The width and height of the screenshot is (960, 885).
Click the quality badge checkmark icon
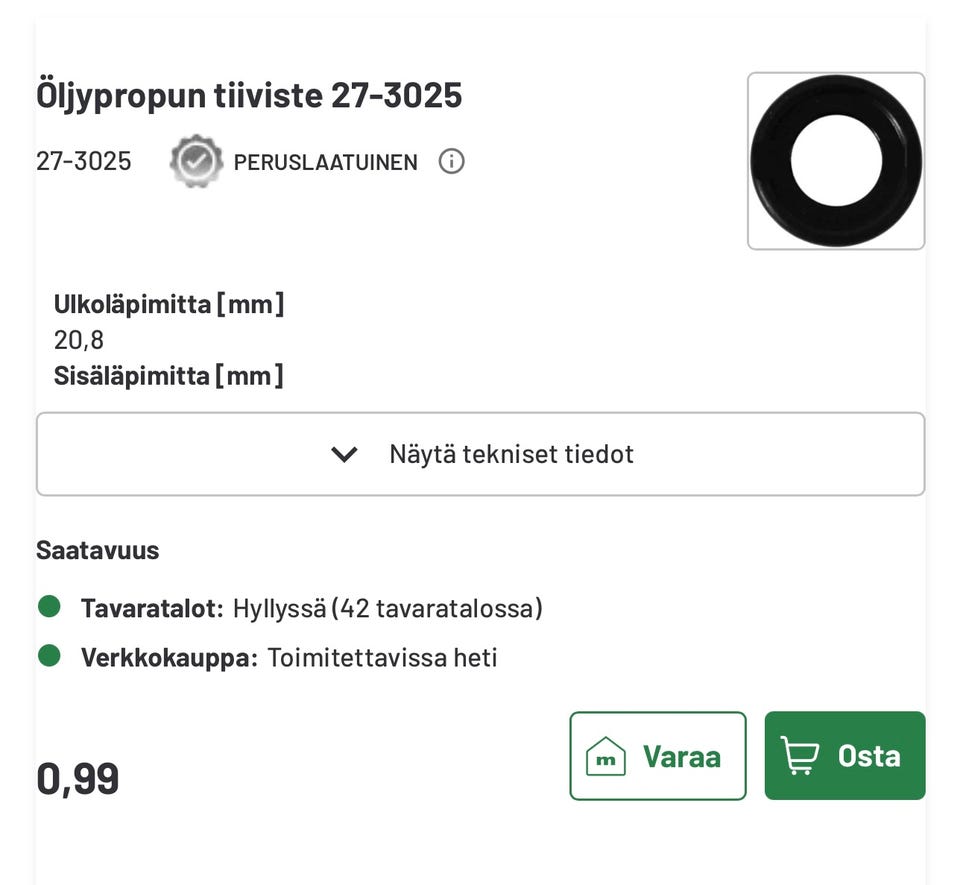tap(195, 161)
